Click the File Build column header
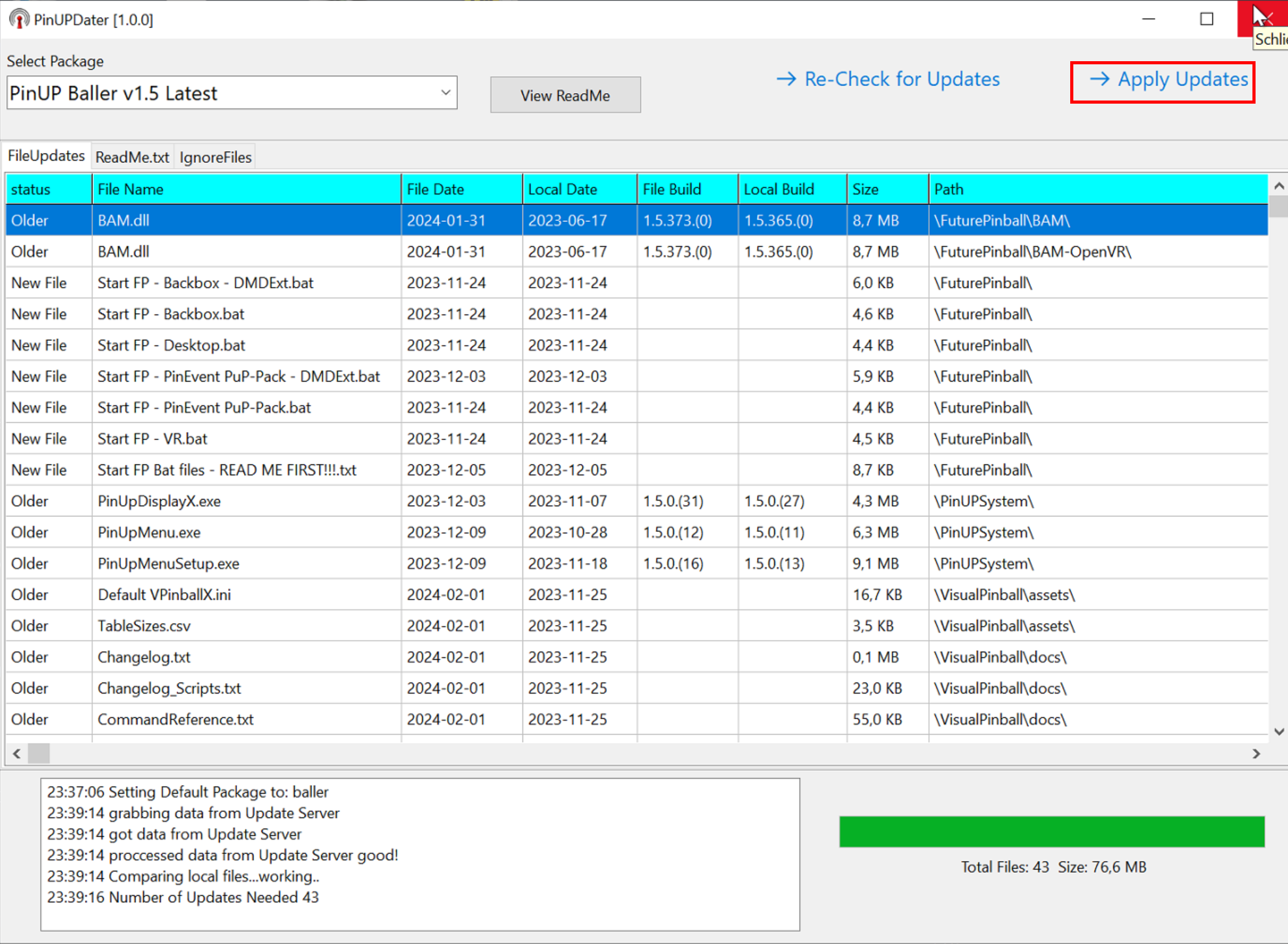1288x944 pixels. click(x=688, y=189)
